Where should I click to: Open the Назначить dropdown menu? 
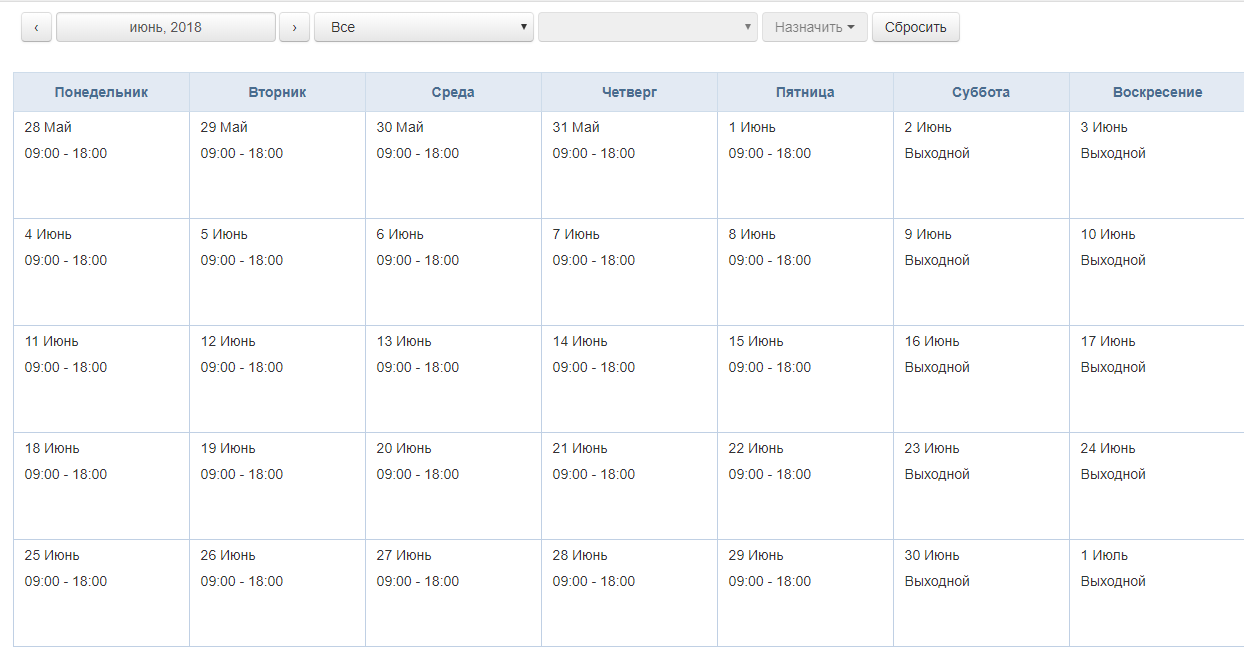tap(814, 27)
